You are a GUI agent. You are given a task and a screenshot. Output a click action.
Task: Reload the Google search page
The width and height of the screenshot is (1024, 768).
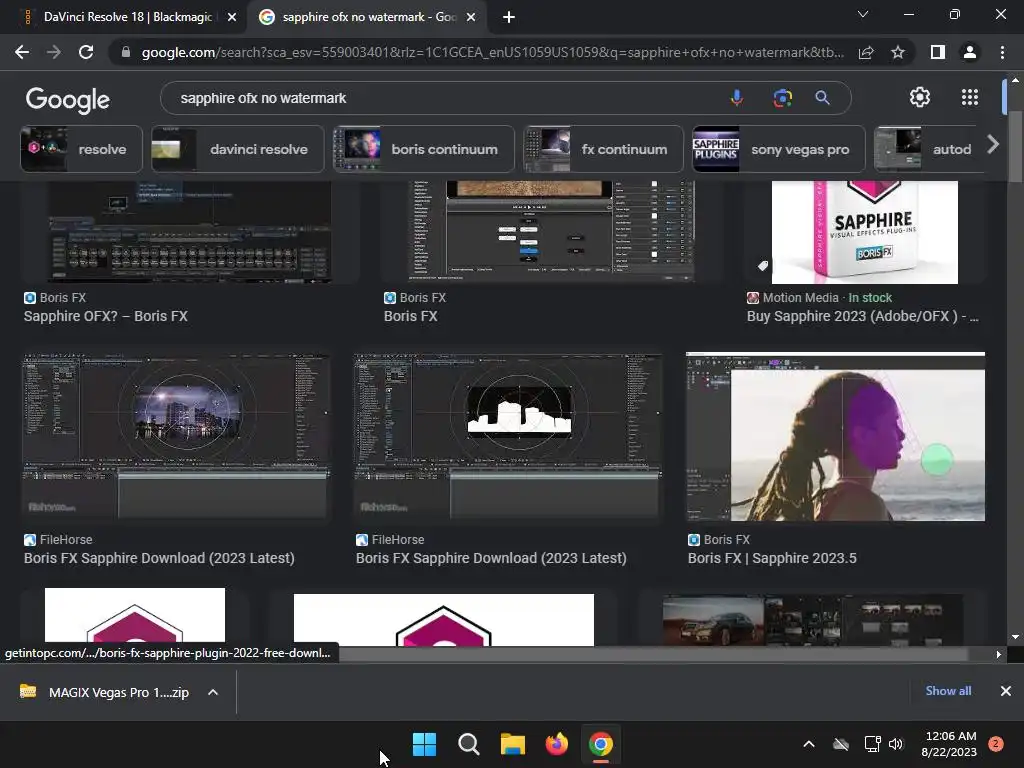point(86,52)
